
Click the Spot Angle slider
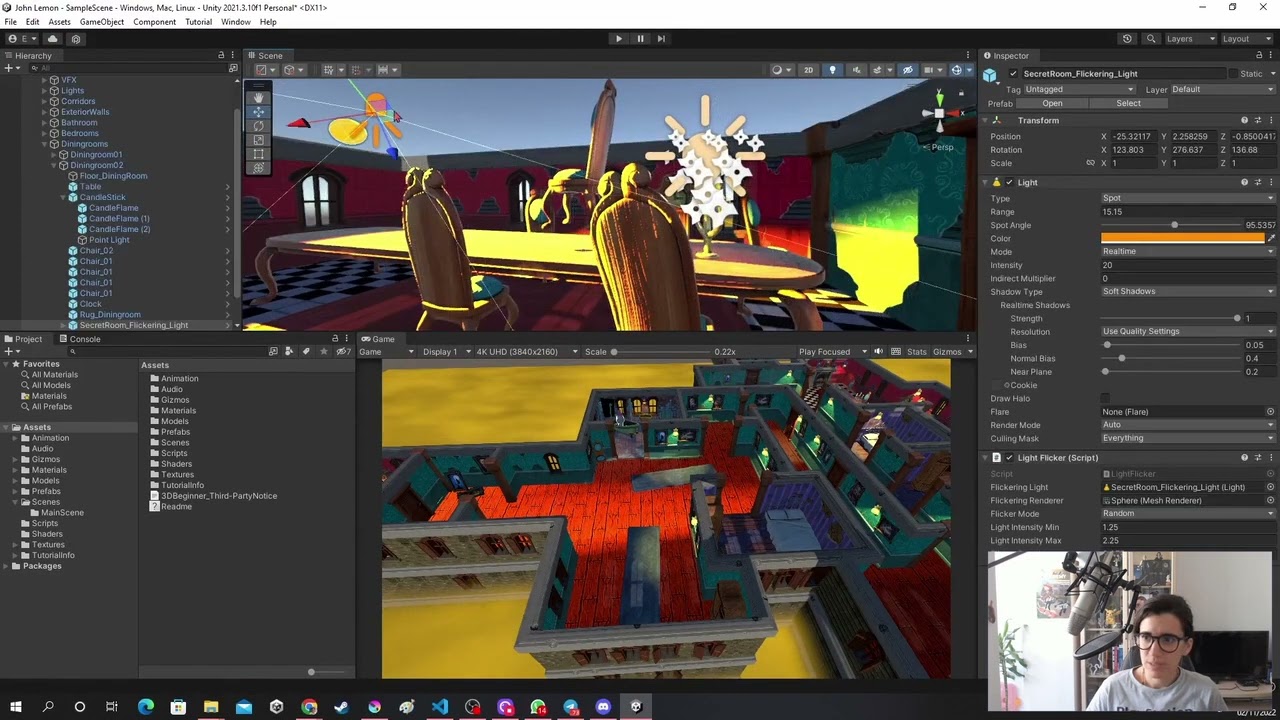[x=1171, y=226]
